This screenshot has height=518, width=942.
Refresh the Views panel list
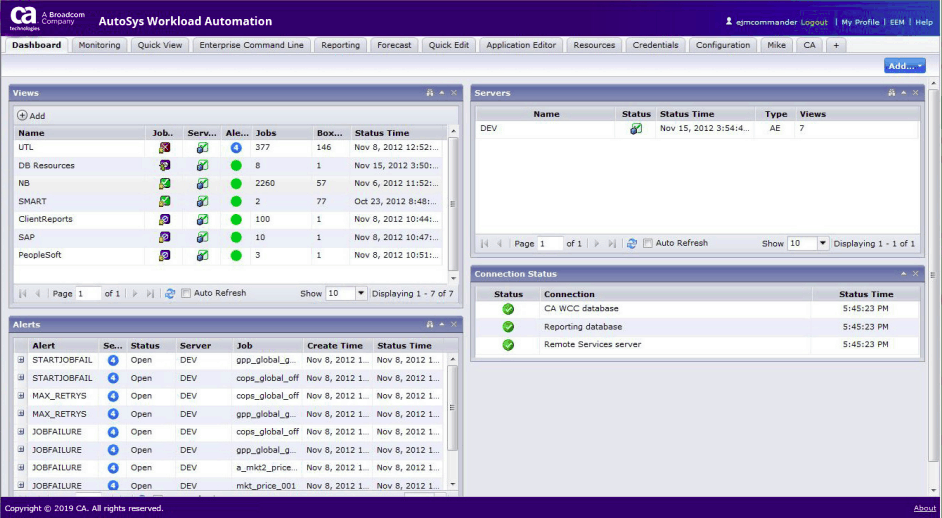click(x=170, y=293)
